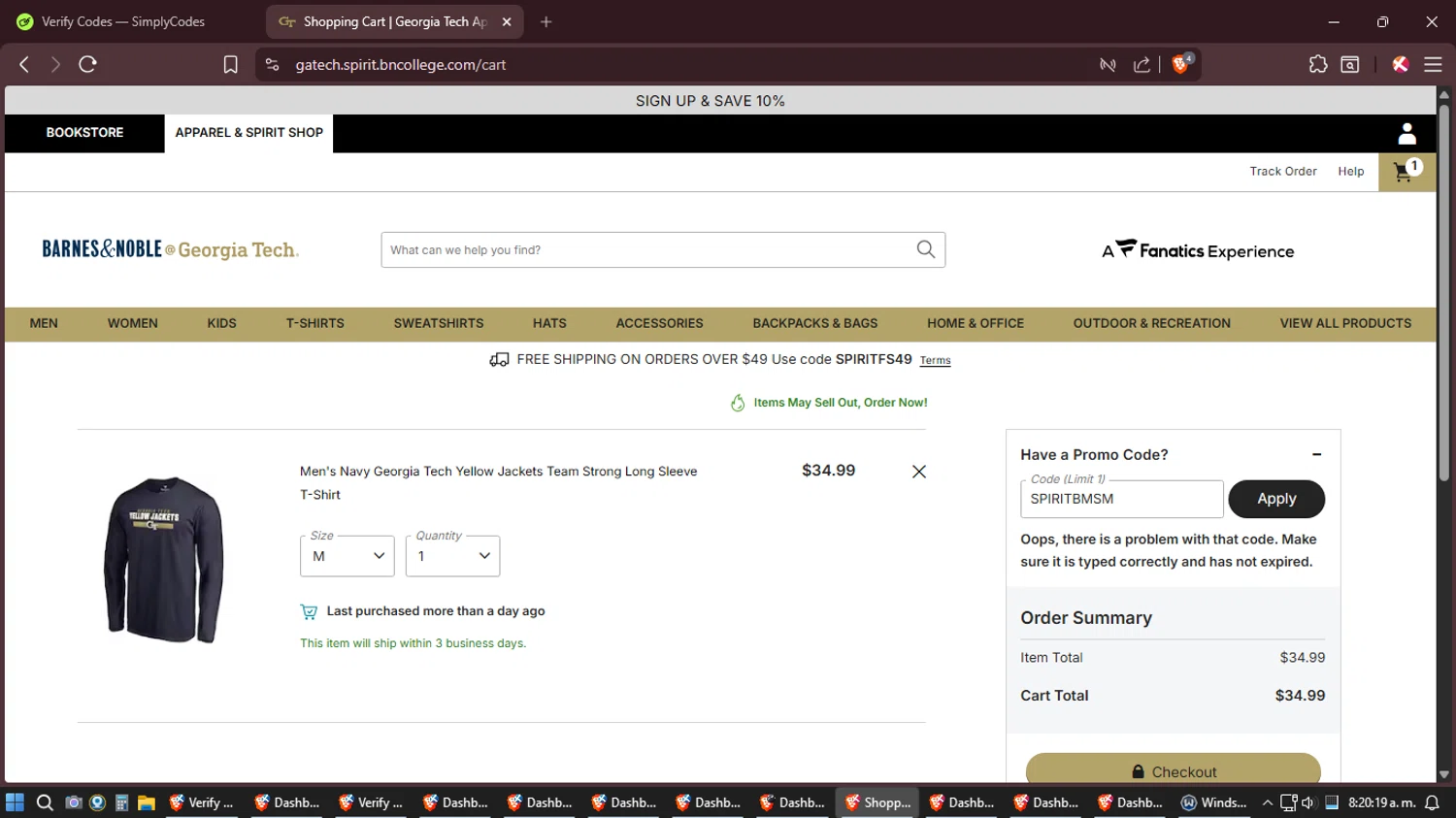Viewport: 1456px width, 818px height.
Task: Go back to previous page
Action: pyautogui.click(x=24, y=64)
